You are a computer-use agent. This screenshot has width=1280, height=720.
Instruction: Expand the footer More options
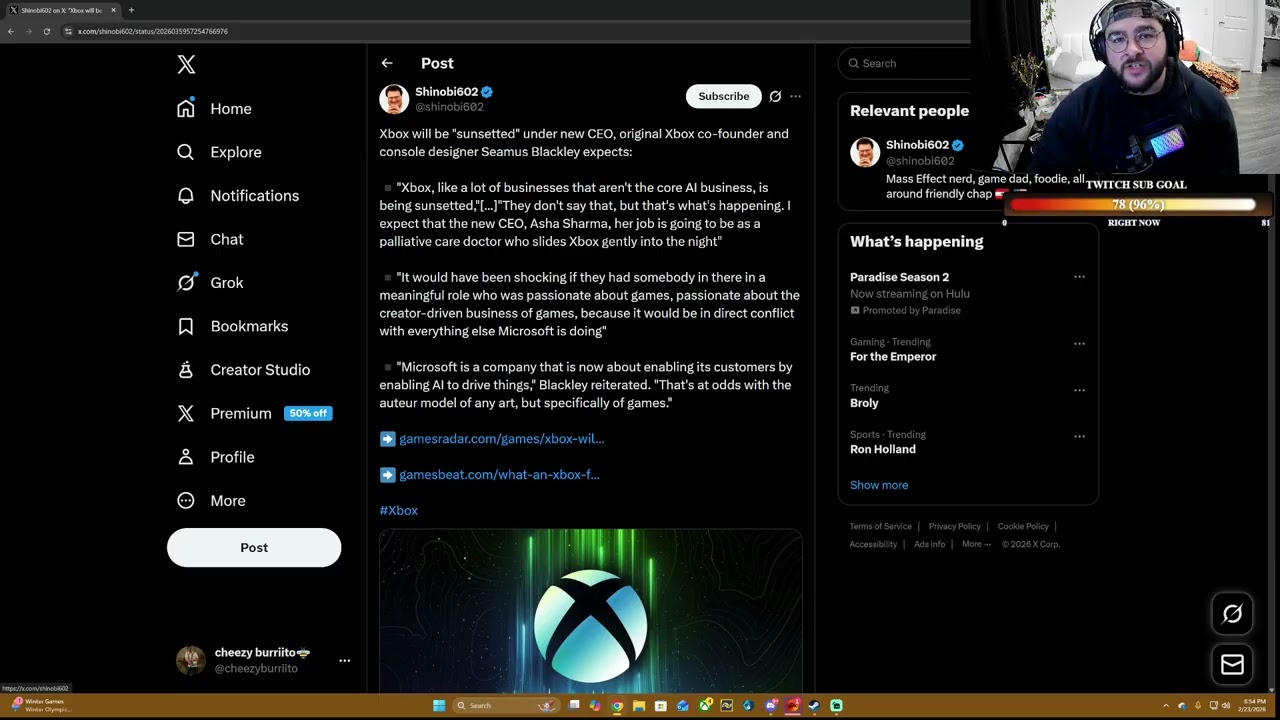point(976,544)
